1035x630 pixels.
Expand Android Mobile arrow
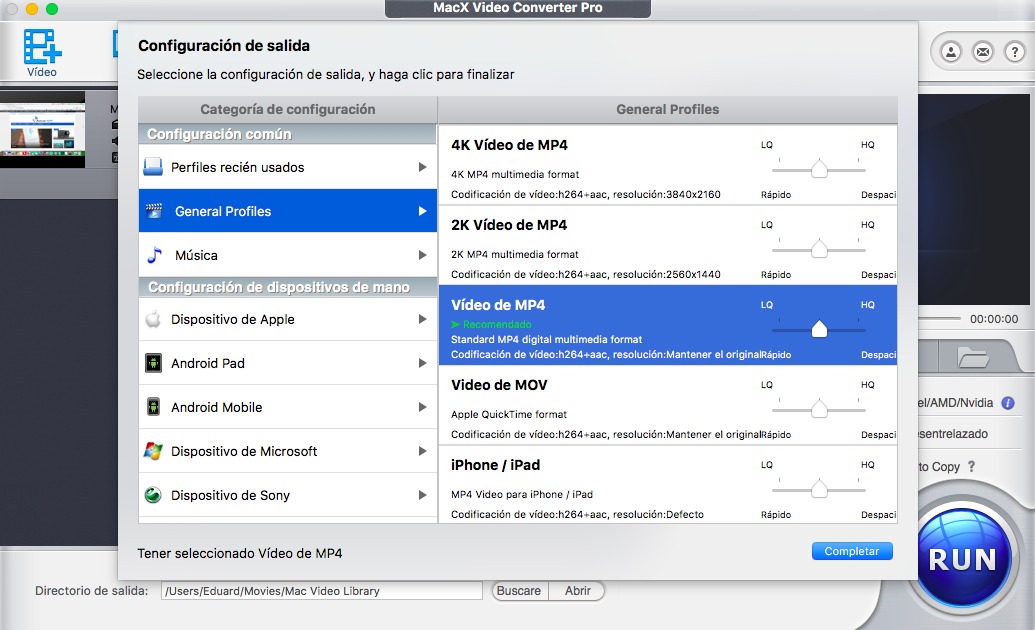(422, 407)
